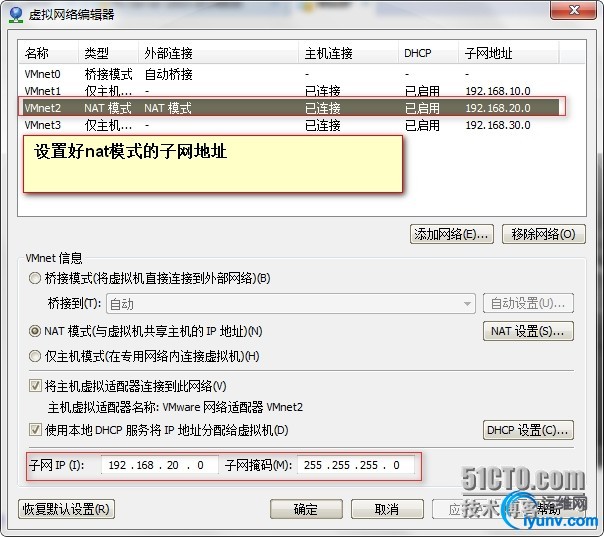The width and height of the screenshot is (604, 537).
Task: Confirm with the 确定 button
Action: [306, 509]
